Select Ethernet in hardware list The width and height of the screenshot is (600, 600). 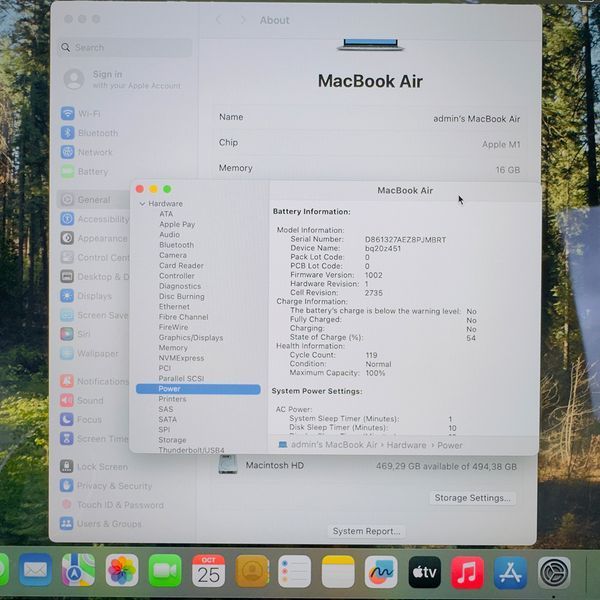(x=174, y=307)
